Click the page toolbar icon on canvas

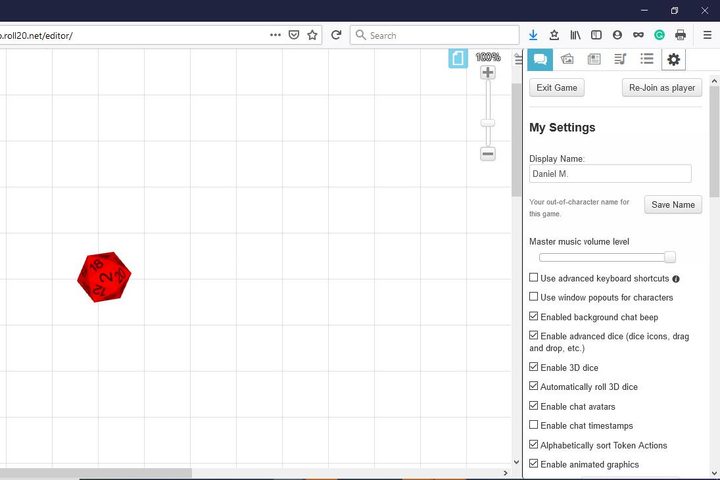(458, 58)
